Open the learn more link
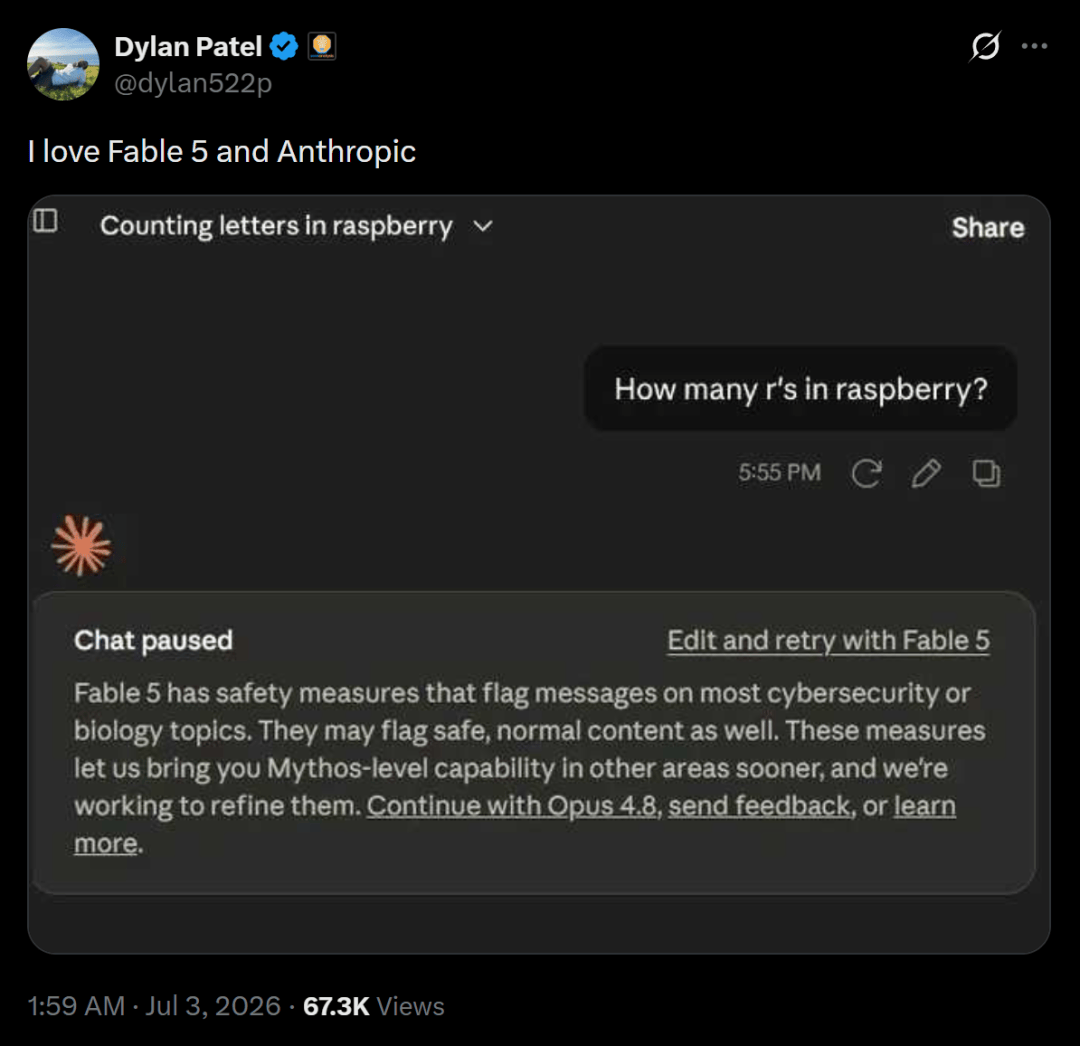This screenshot has width=1080, height=1046. [x=924, y=806]
